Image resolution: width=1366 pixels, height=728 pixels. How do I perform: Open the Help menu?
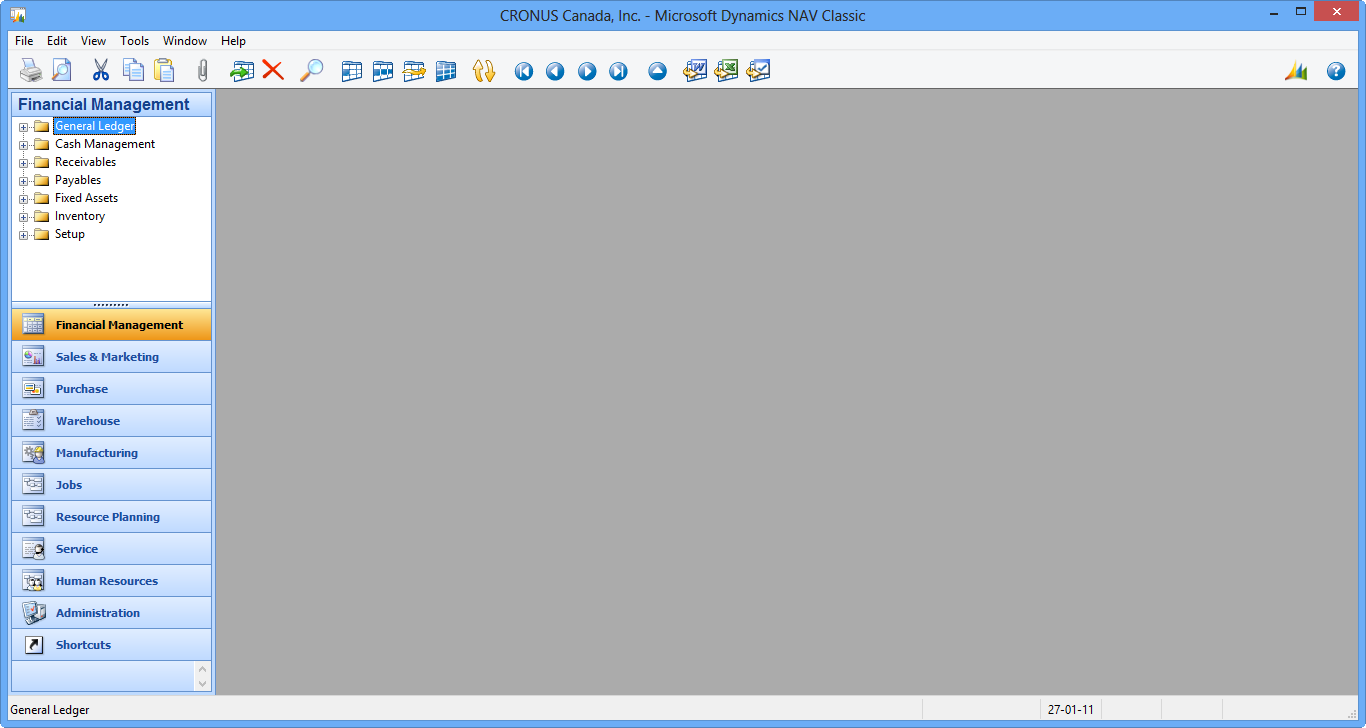click(x=233, y=41)
